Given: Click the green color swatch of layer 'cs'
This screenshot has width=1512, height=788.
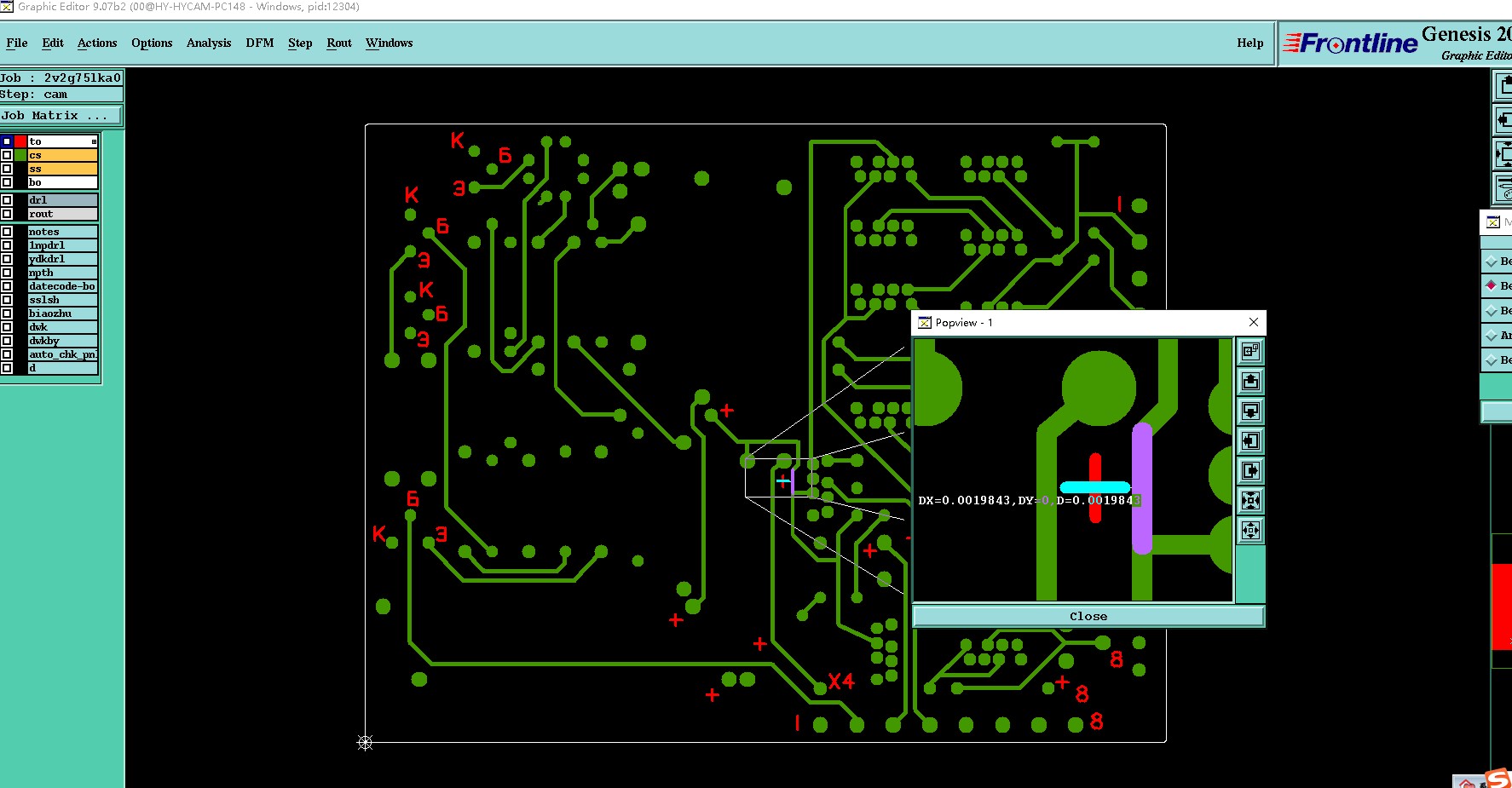Looking at the screenshot, I should pos(20,155).
